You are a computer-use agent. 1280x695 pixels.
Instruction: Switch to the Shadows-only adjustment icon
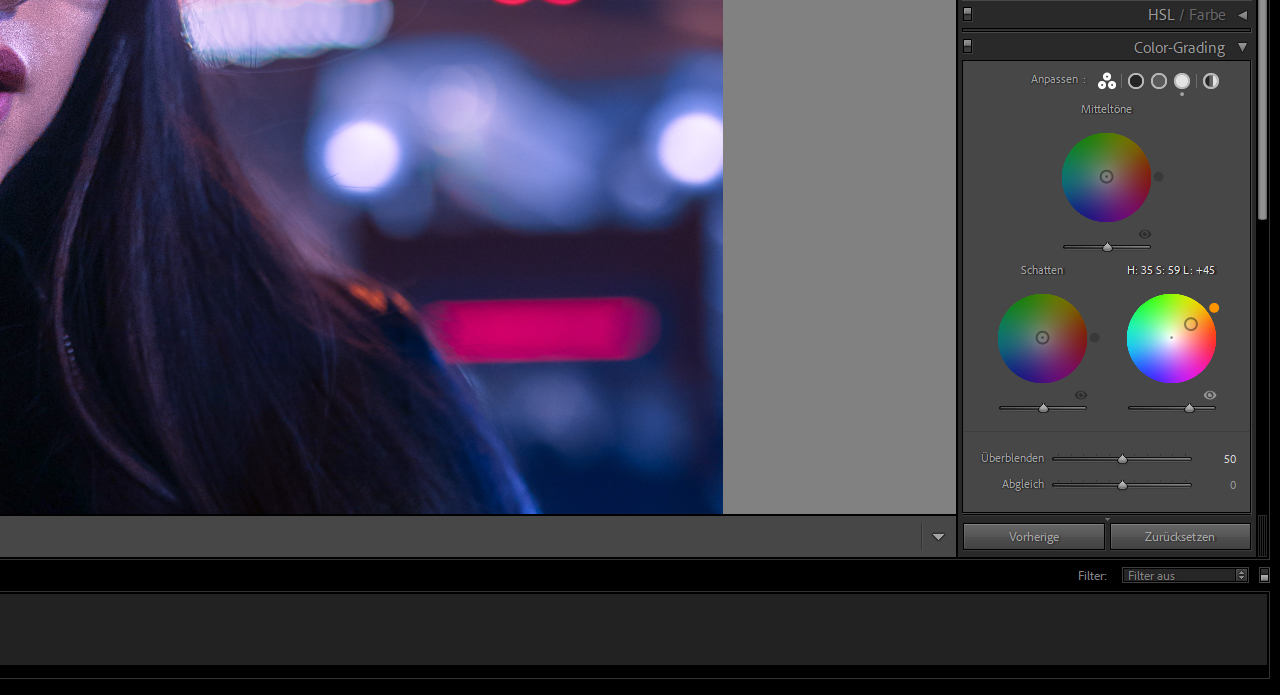1136,81
